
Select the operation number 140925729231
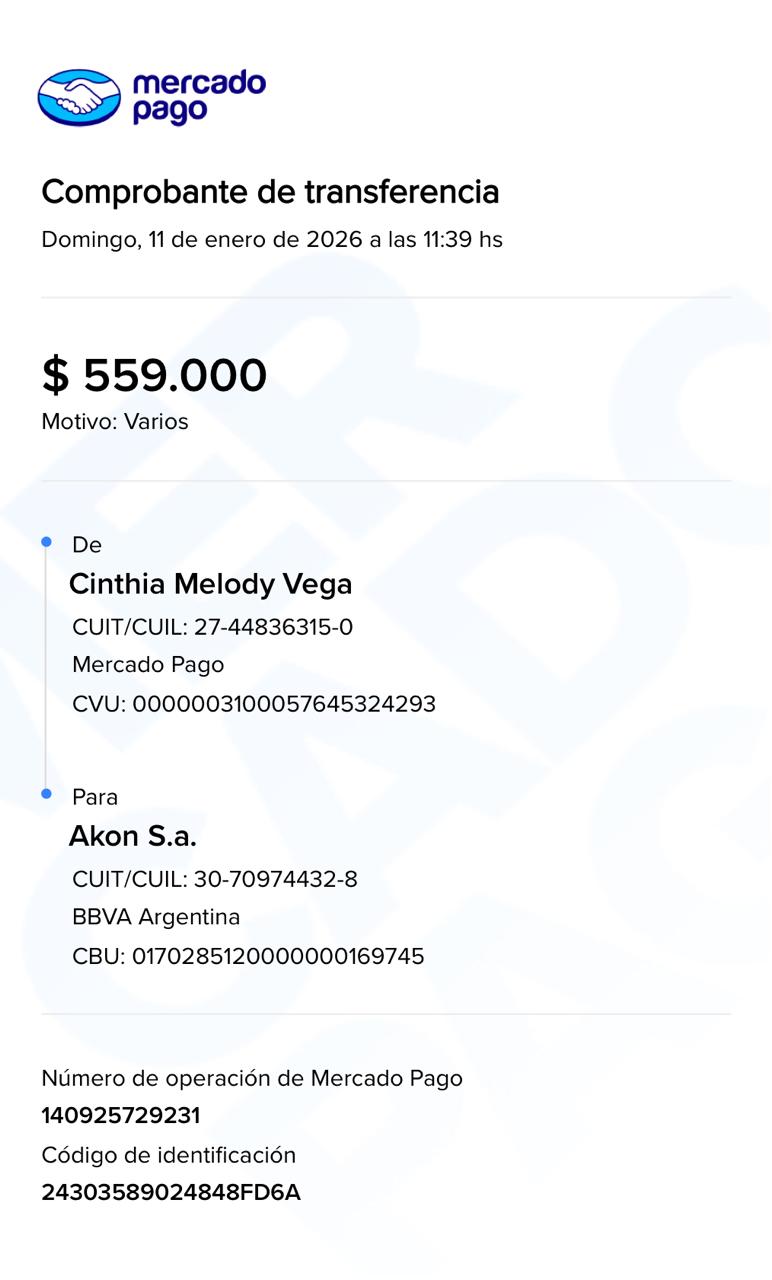tap(121, 1116)
